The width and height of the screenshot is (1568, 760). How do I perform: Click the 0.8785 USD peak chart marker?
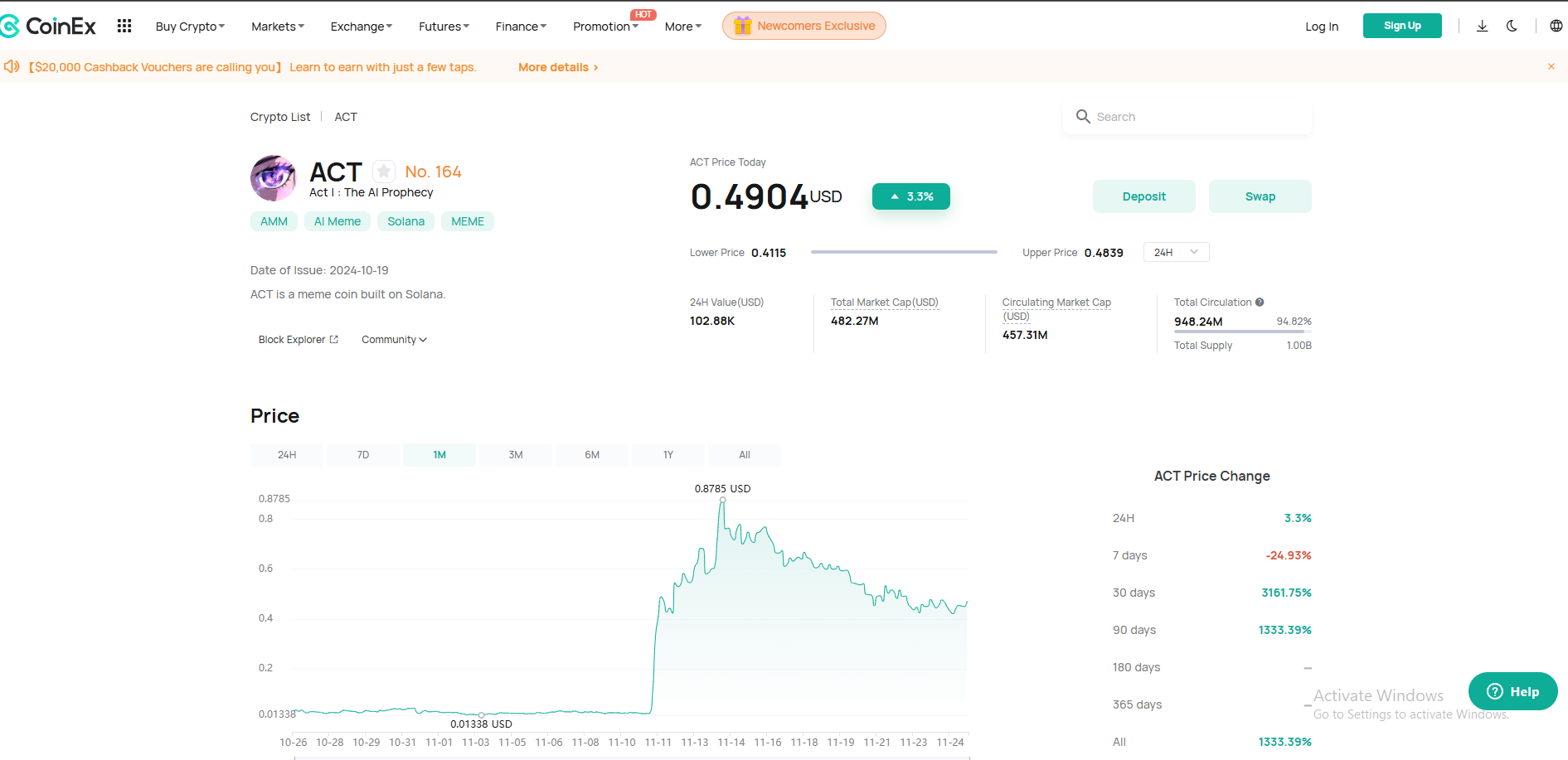[x=722, y=500]
